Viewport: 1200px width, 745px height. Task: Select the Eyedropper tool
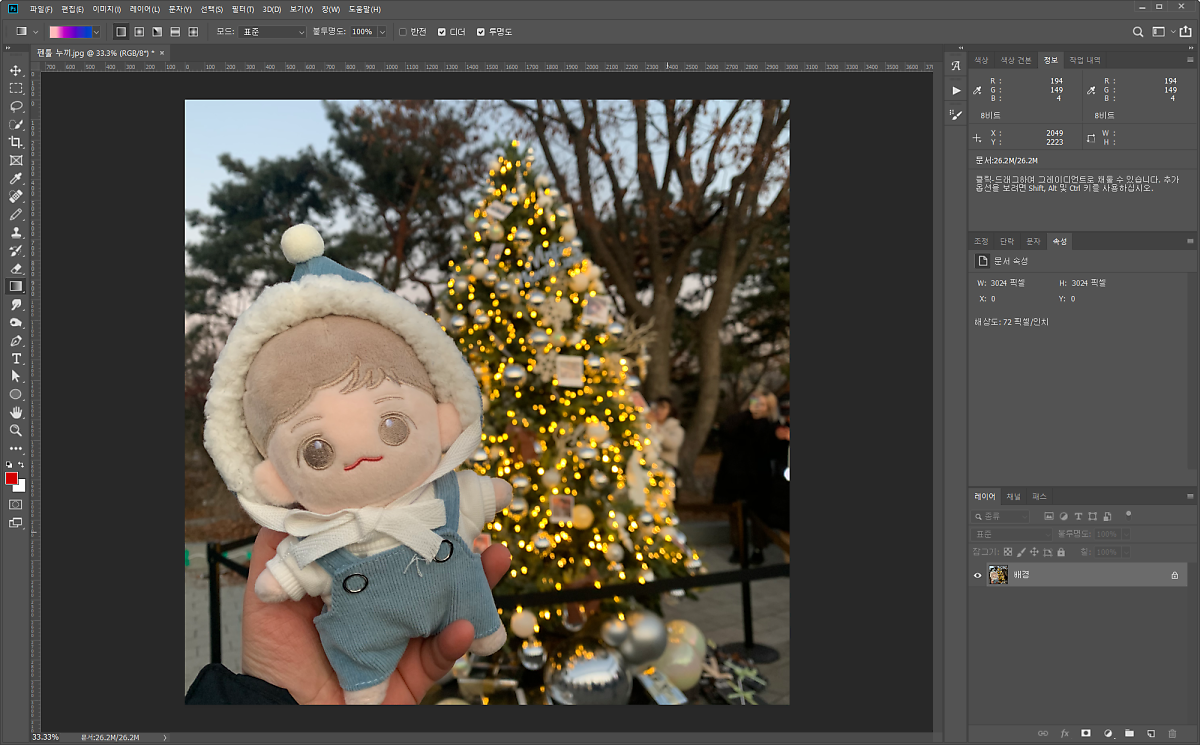point(16,179)
